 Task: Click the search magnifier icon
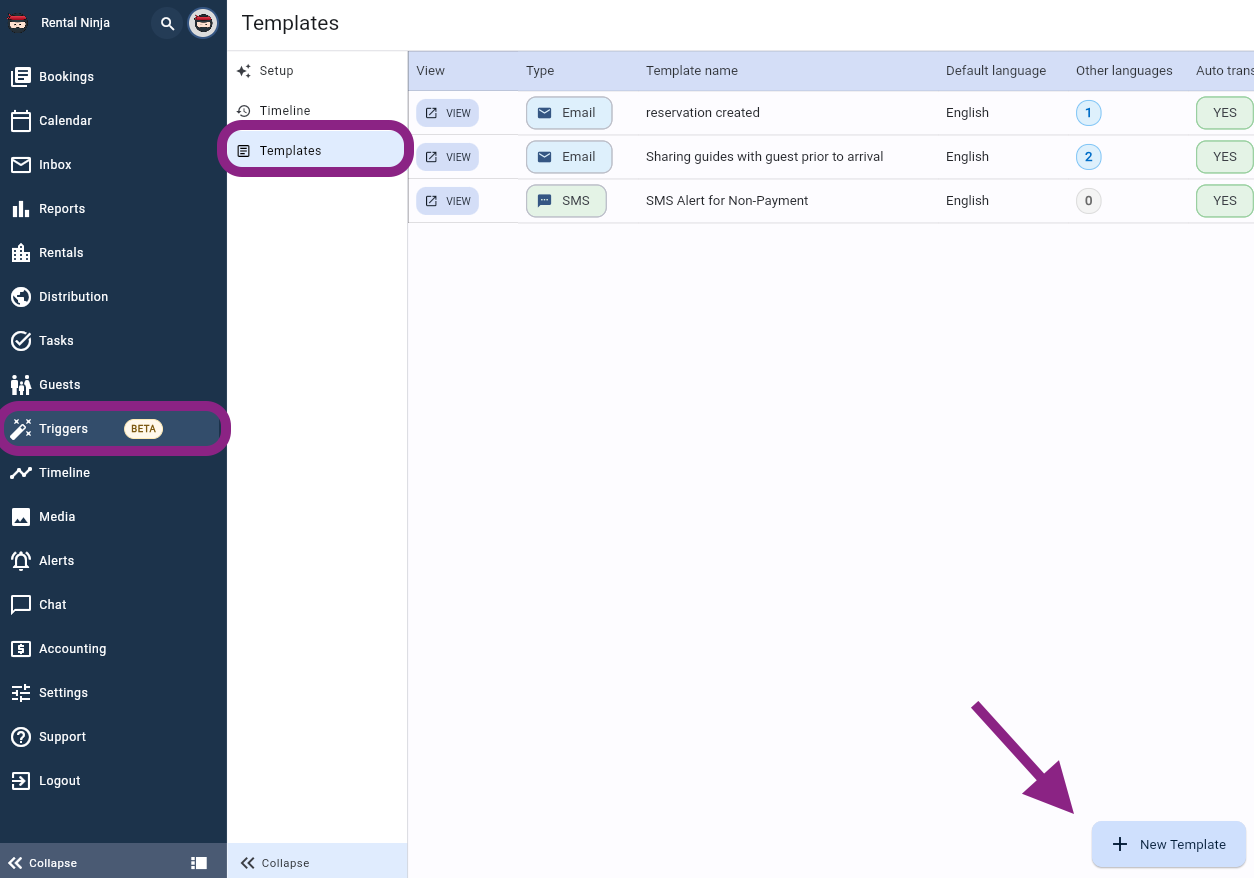167,23
